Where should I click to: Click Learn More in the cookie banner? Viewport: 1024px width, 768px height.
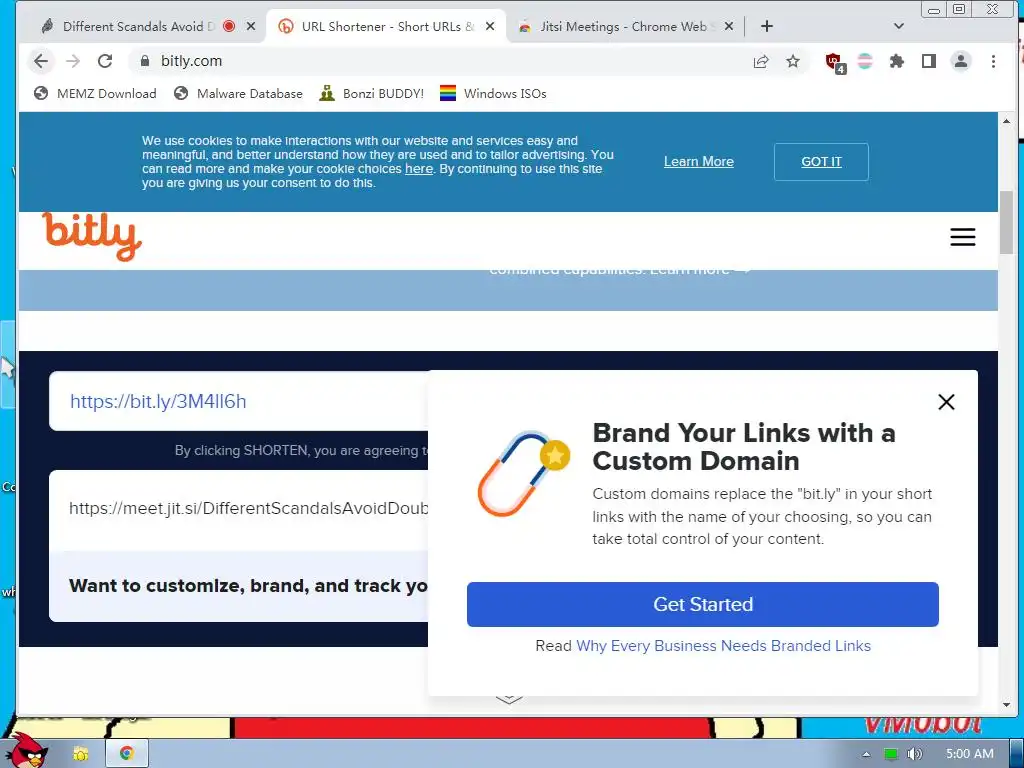[x=699, y=161]
